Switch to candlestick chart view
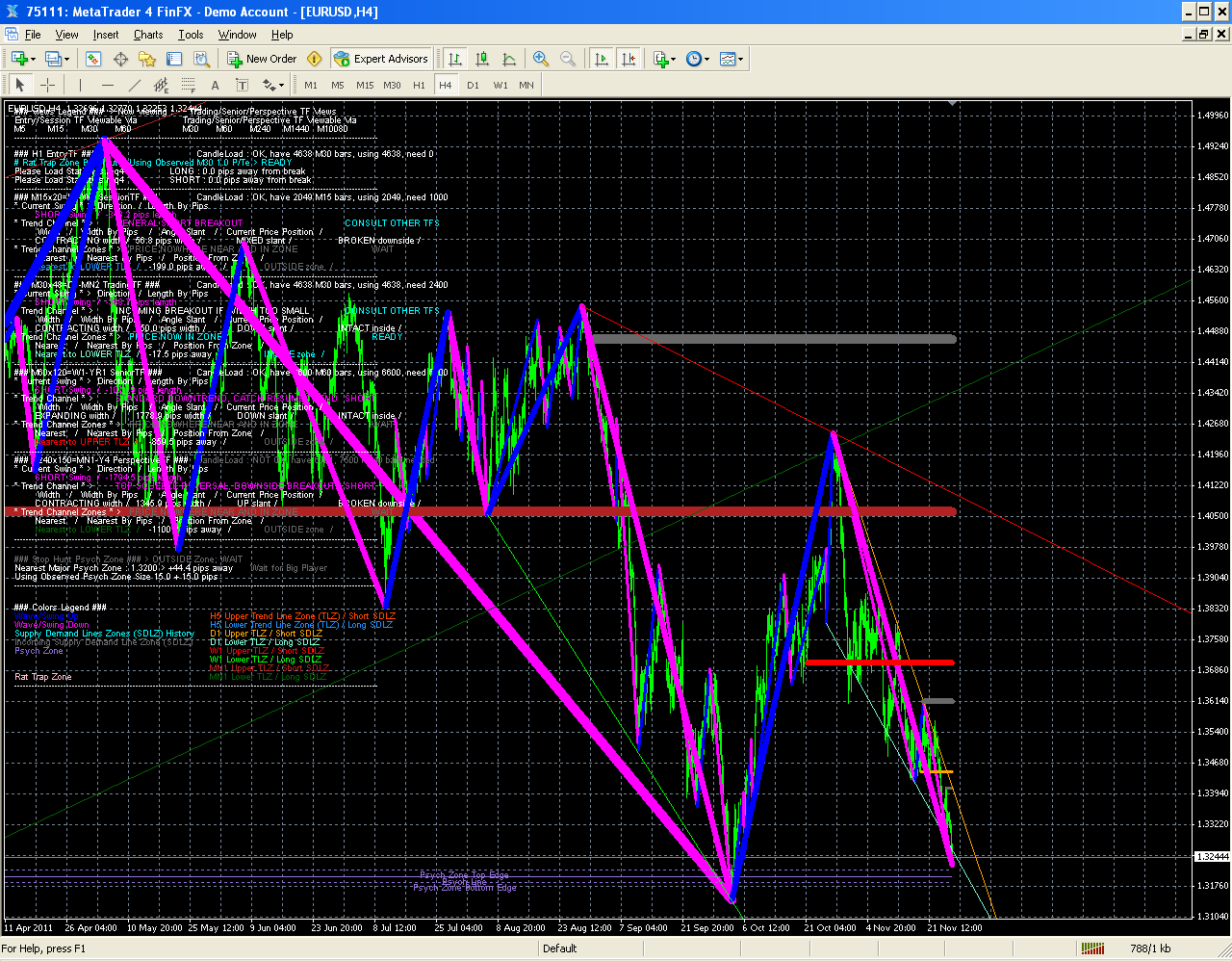The height and width of the screenshot is (961, 1232). (482, 59)
